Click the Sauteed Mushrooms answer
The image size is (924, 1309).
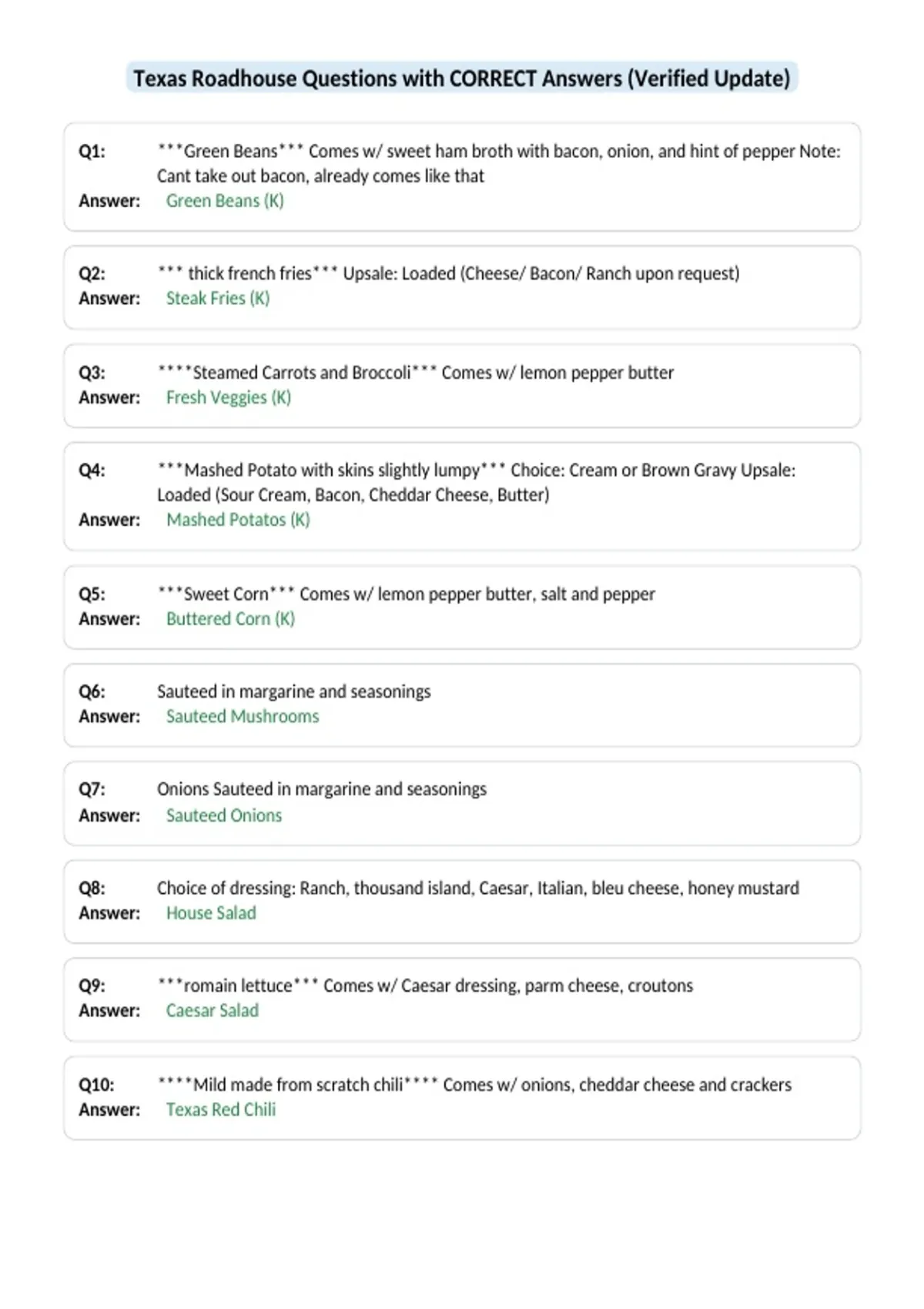[x=243, y=717]
